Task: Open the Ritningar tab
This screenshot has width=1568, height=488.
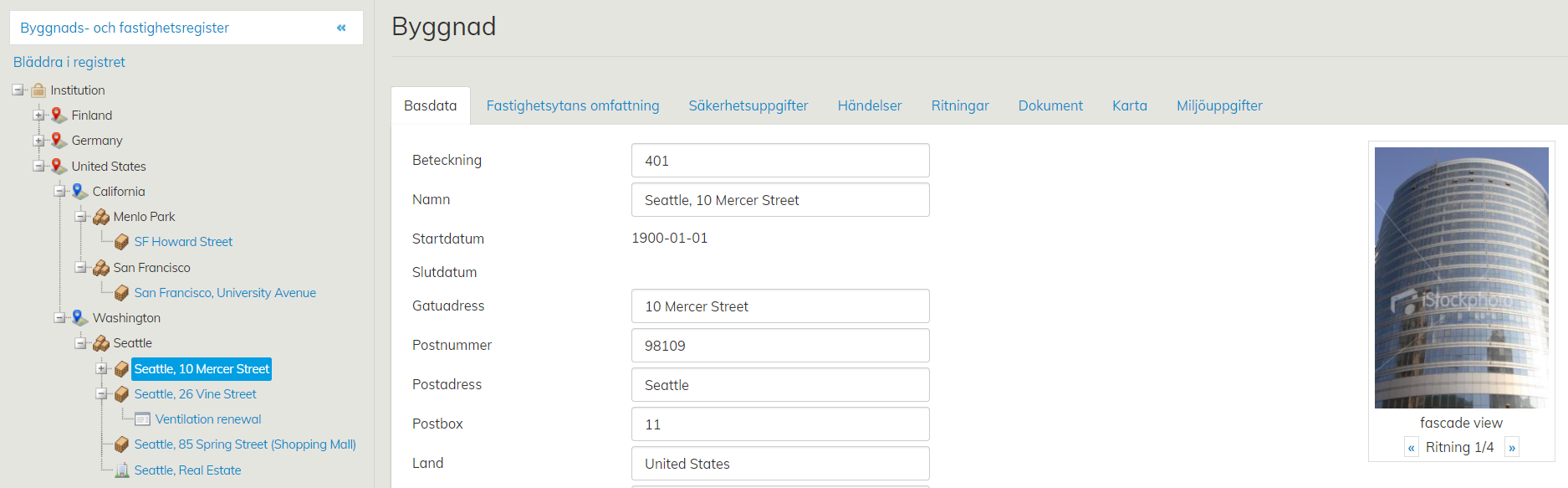Action: point(959,105)
